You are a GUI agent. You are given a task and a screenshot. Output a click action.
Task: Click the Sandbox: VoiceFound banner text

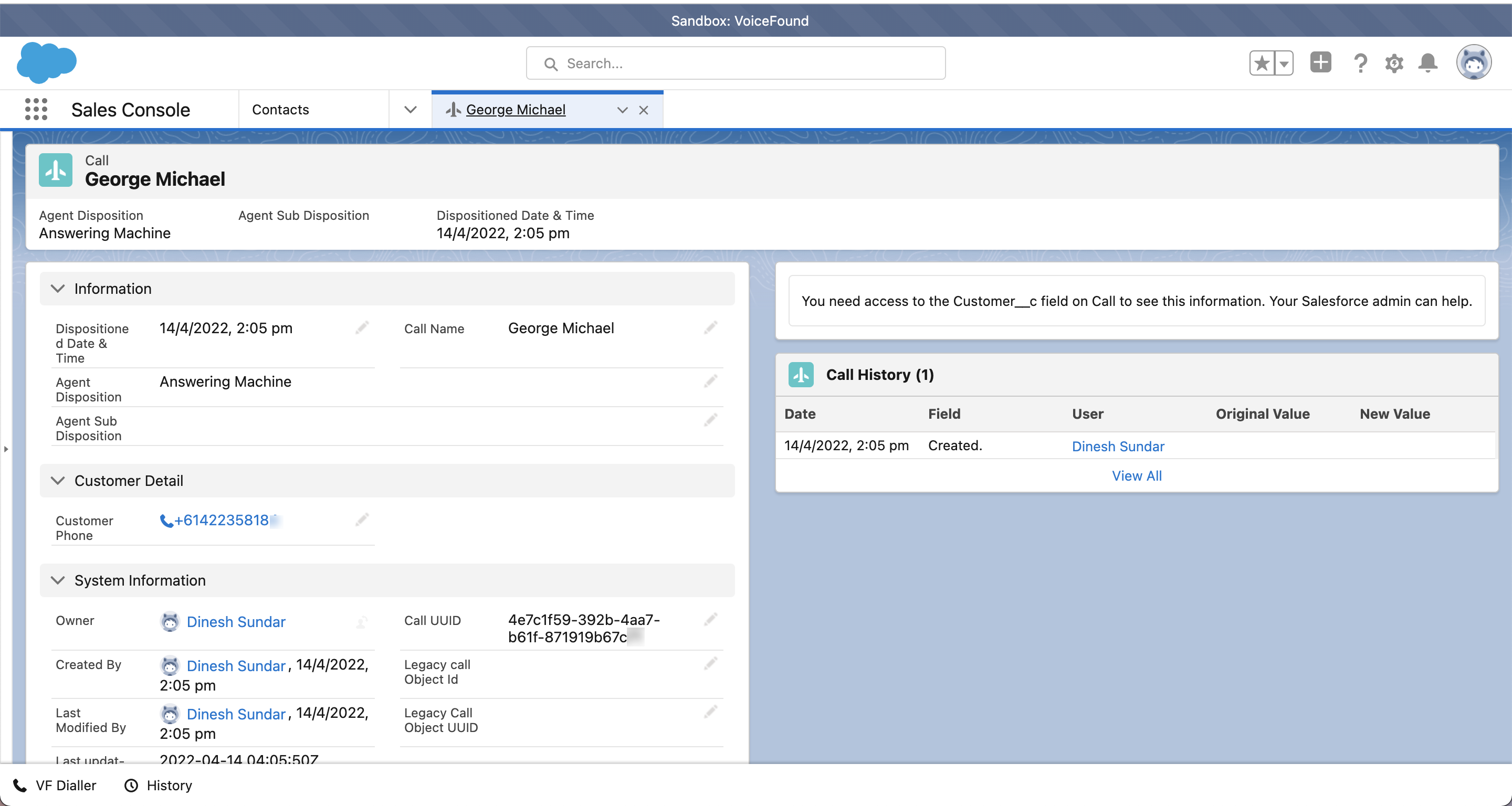click(x=740, y=20)
